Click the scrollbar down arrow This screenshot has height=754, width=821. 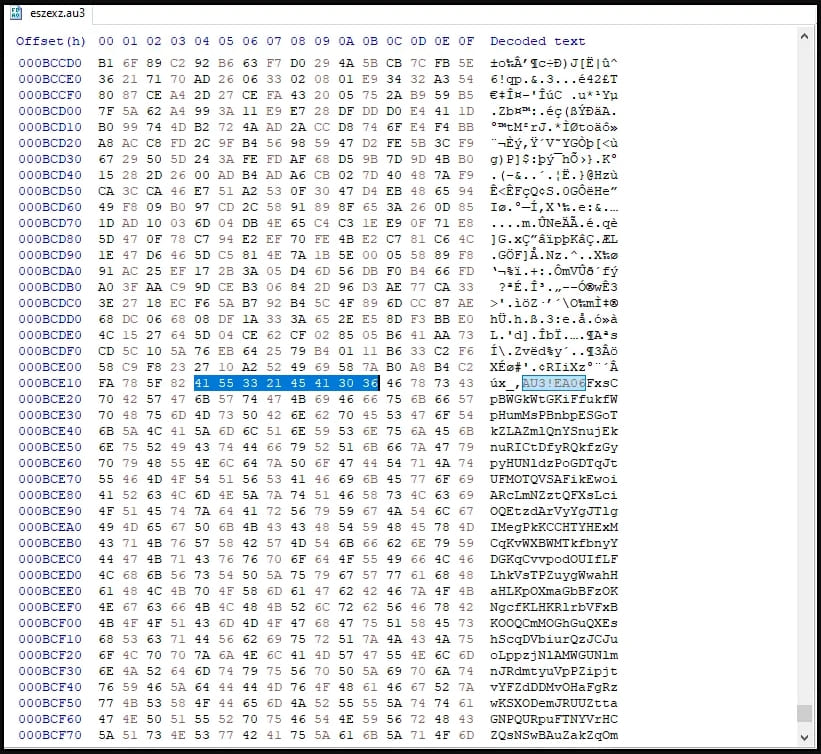pyautogui.click(x=804, y=737)
